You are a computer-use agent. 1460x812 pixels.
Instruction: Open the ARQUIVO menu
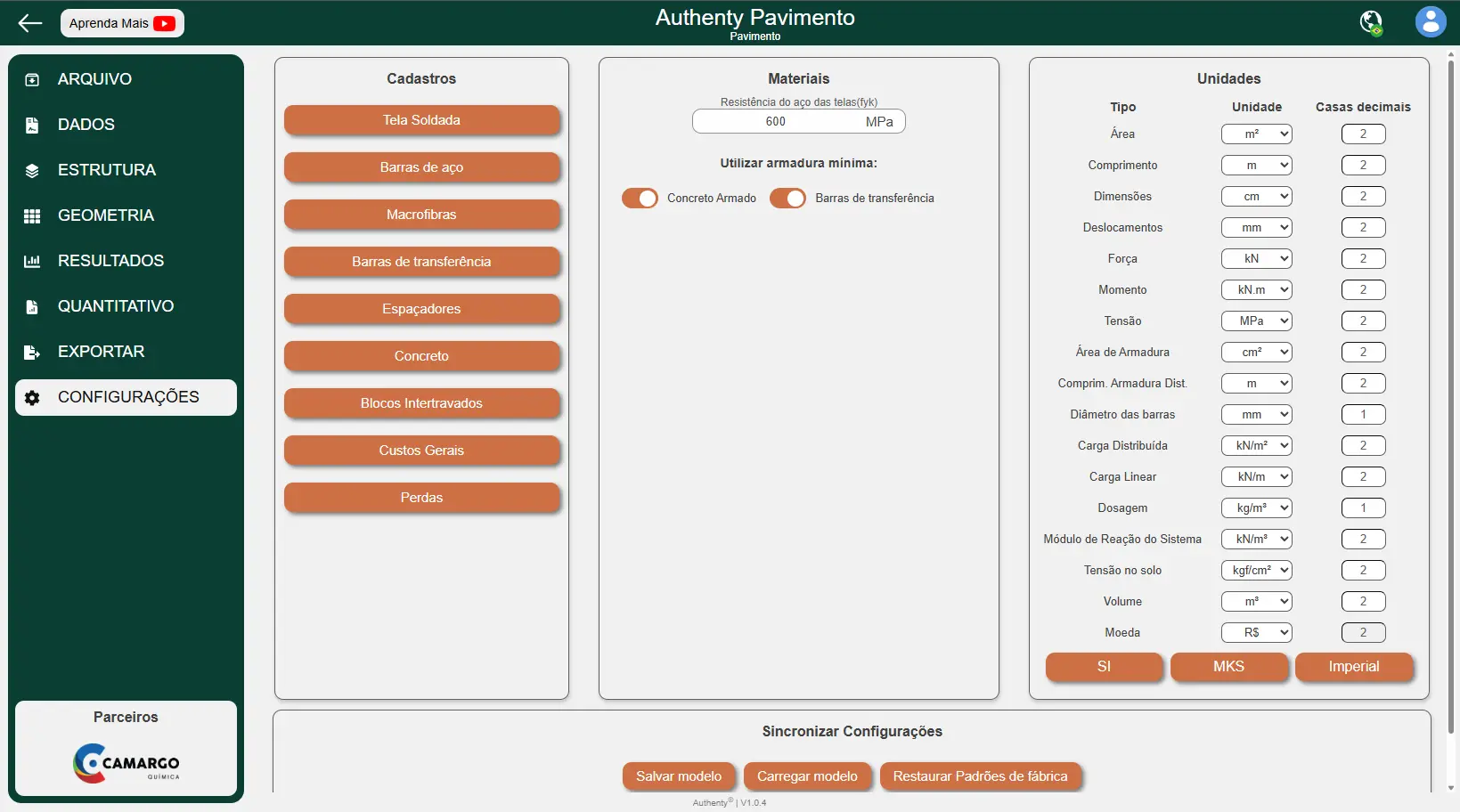pos(126,79)
